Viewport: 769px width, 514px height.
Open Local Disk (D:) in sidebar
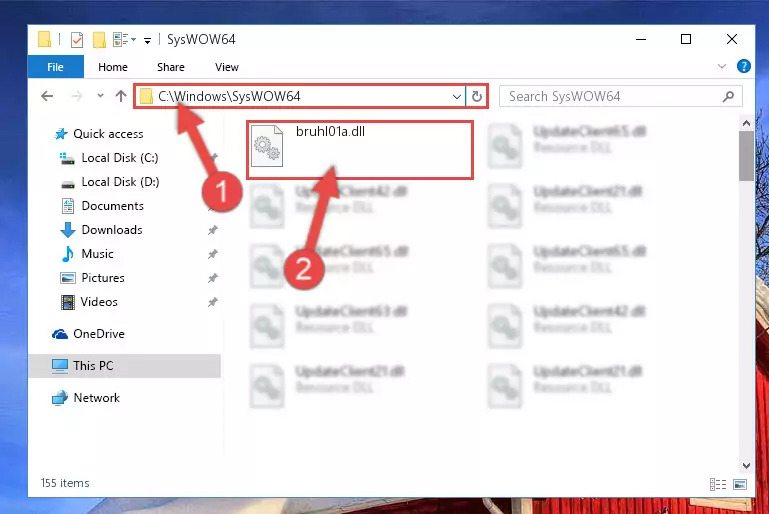[x=120, y=182]
